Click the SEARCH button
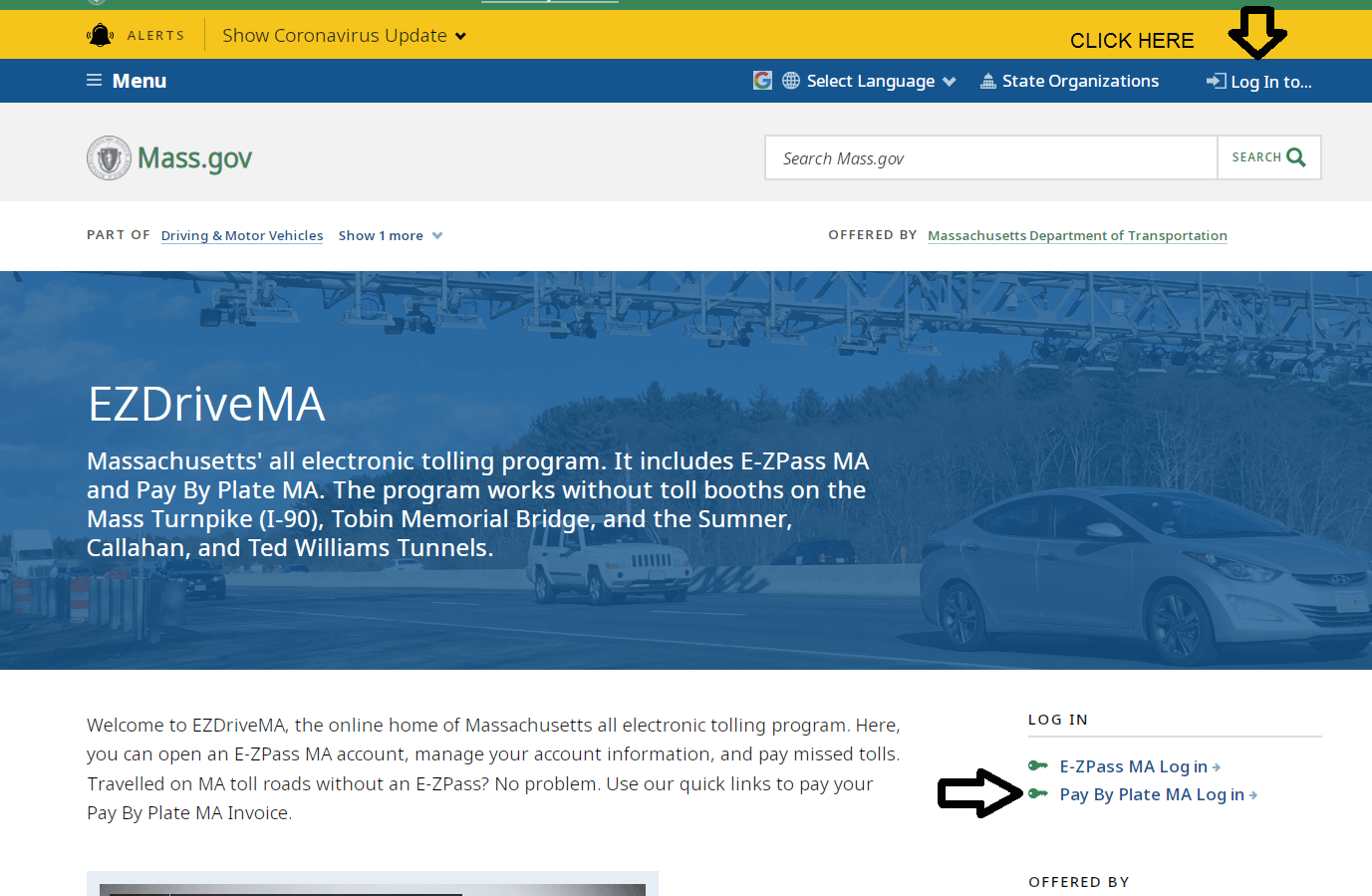Screen dimensions: 1372x896 [1269, 157]
